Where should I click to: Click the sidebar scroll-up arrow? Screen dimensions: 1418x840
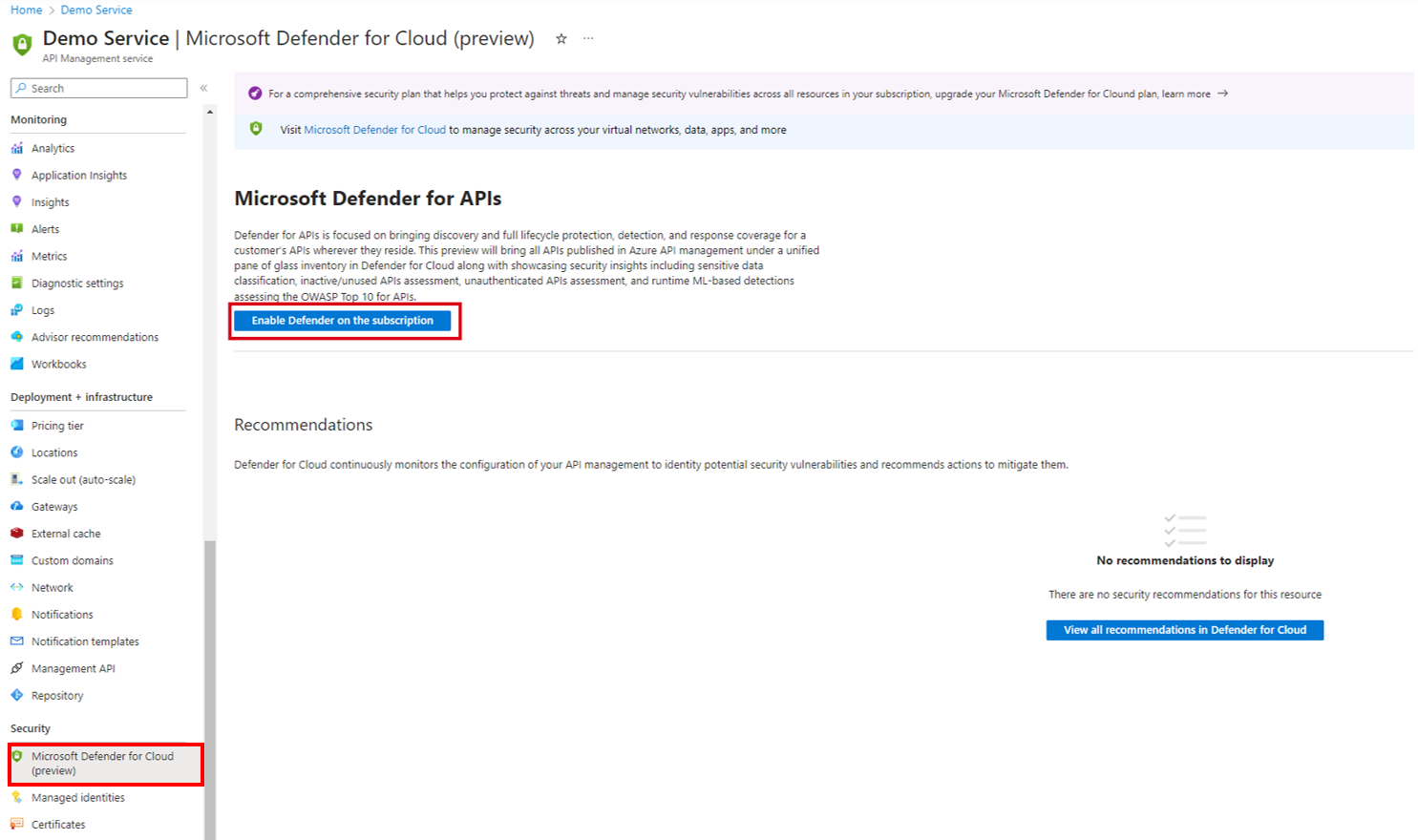tap(210, 113)
